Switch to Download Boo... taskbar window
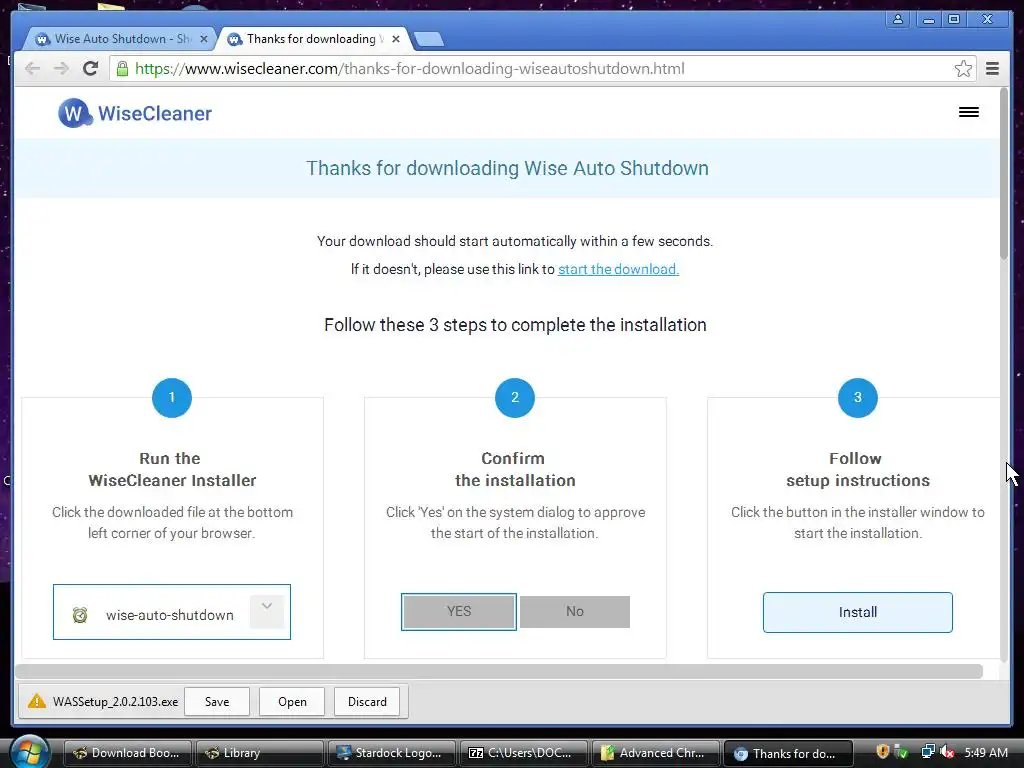Image resolution: width=1024 pixels, height=768 pixels. click(x=129, y=753)
